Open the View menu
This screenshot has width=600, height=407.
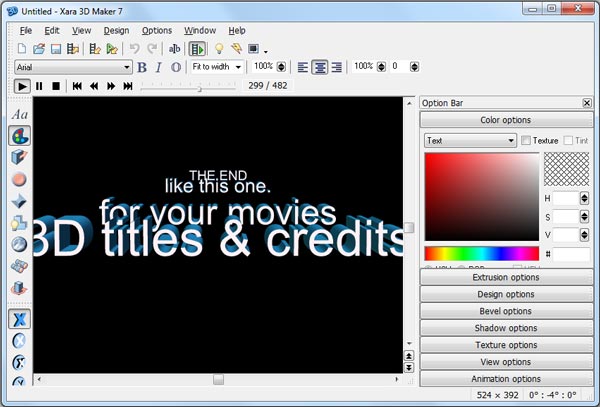(x=82, y=30)
